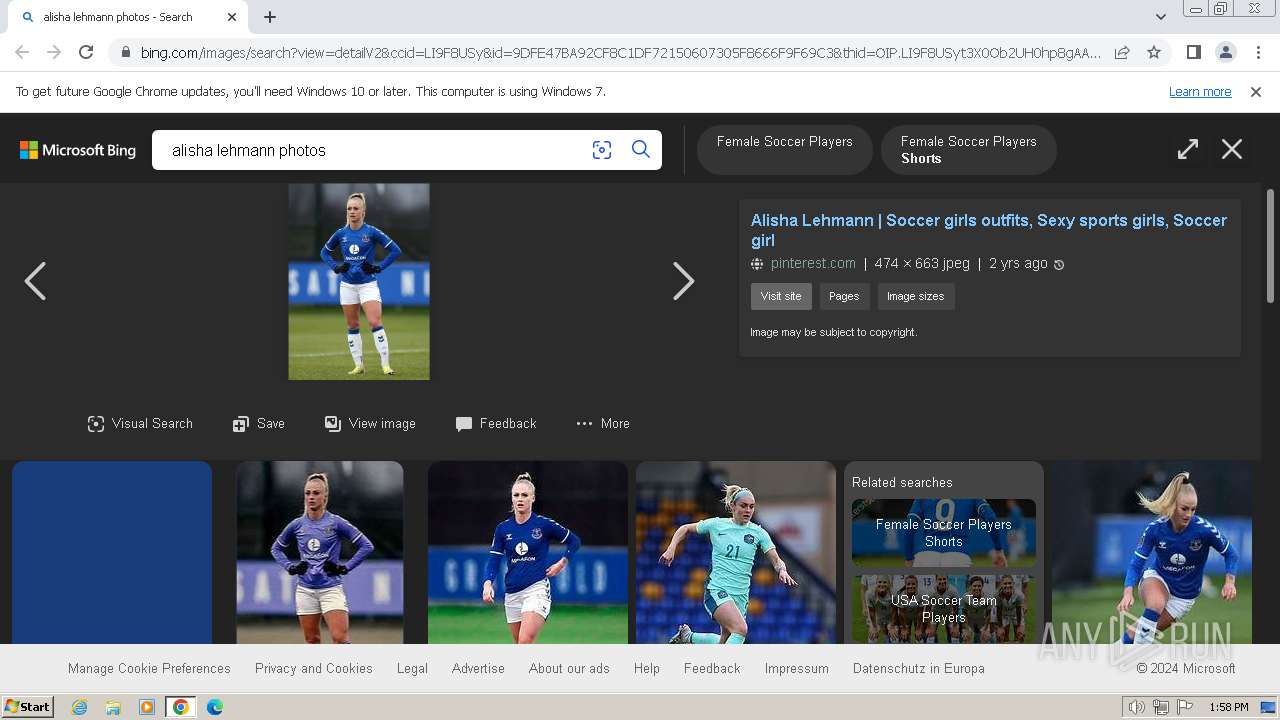Image resolution: width=1280 pixels, height=720 pixels.
Task: Select Female Soccer Players Shorts chip
Action: click(968, 149)
